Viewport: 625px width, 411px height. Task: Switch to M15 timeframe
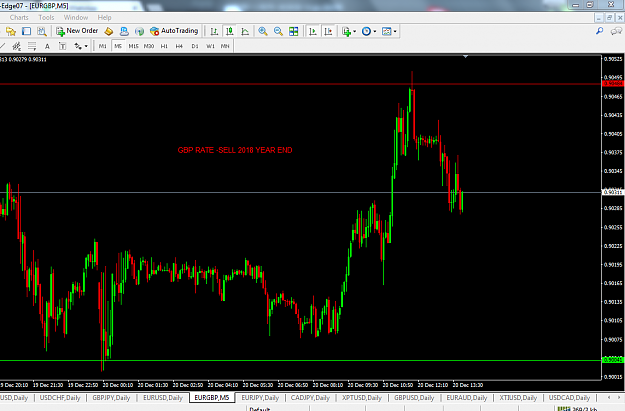pos(133,46)
